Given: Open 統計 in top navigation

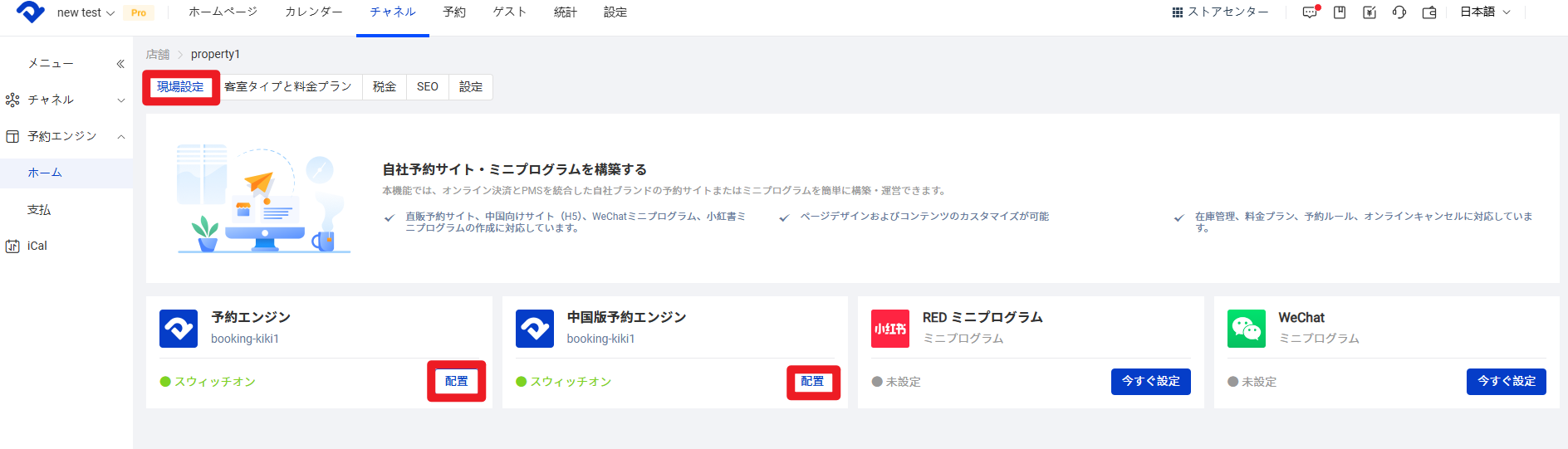Looking at the screenshot, I should (566, 12).
